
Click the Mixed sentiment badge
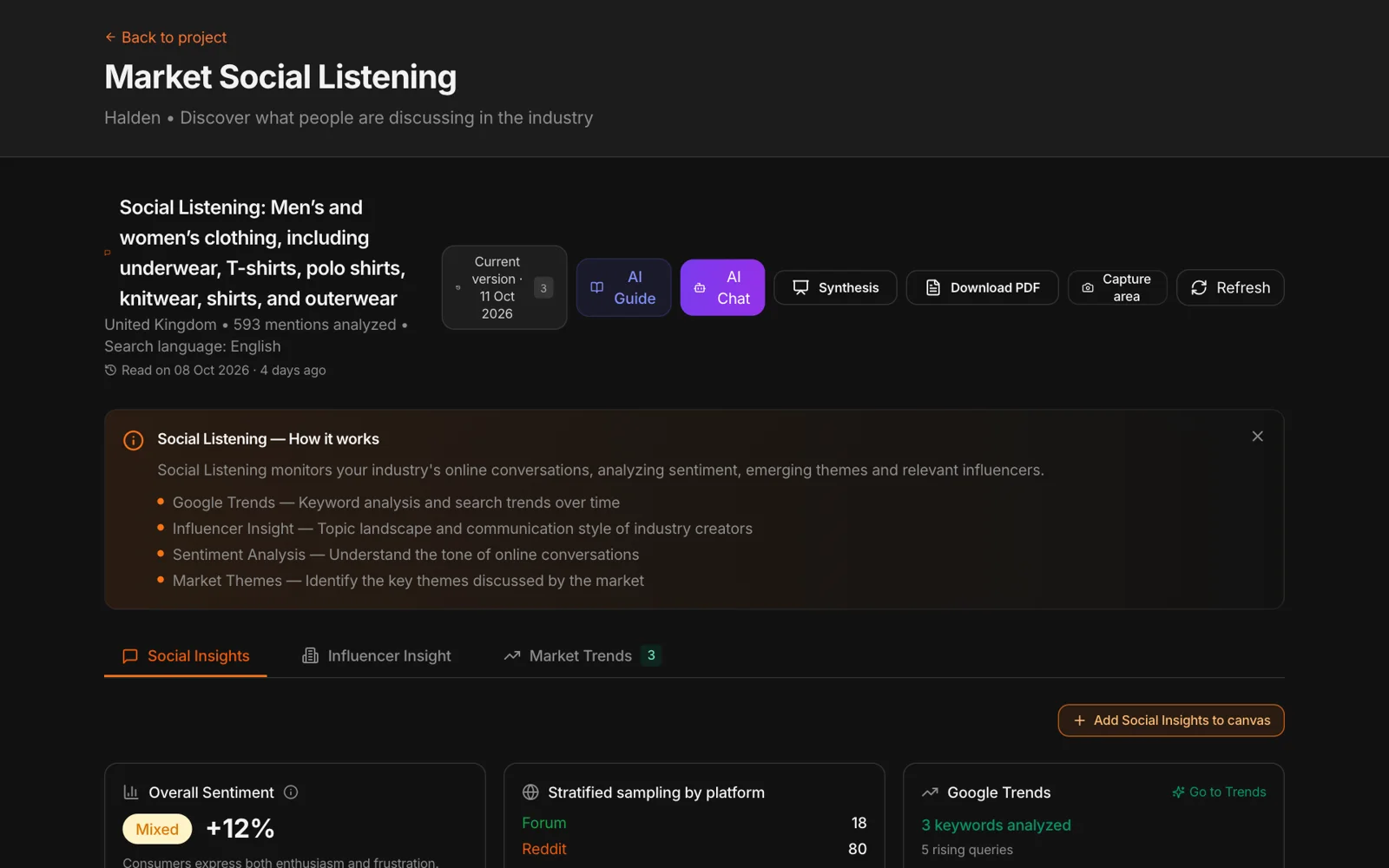[x=157, y=830]
